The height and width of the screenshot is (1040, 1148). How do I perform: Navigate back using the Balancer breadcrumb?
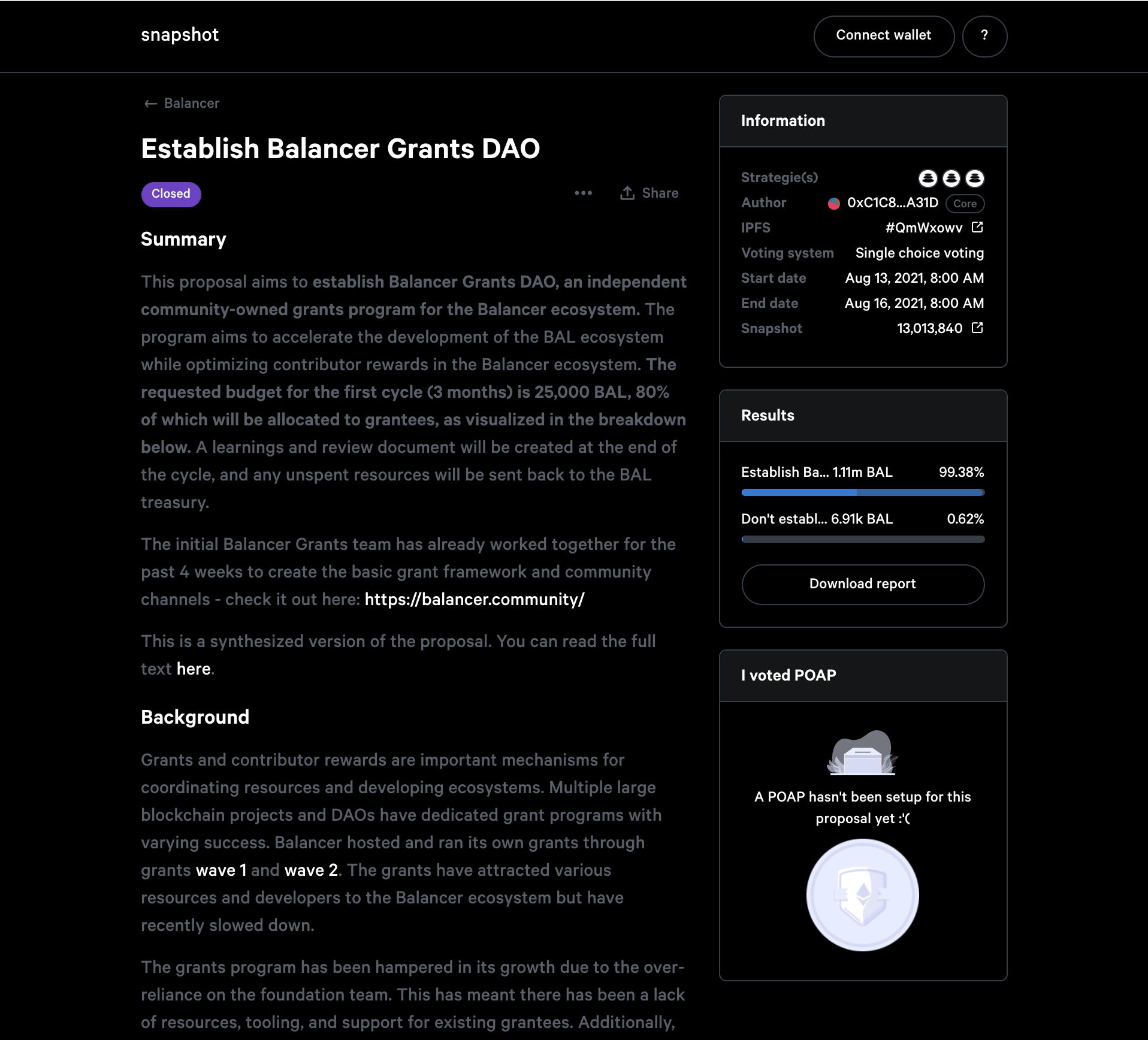click(x=192, y=103)
